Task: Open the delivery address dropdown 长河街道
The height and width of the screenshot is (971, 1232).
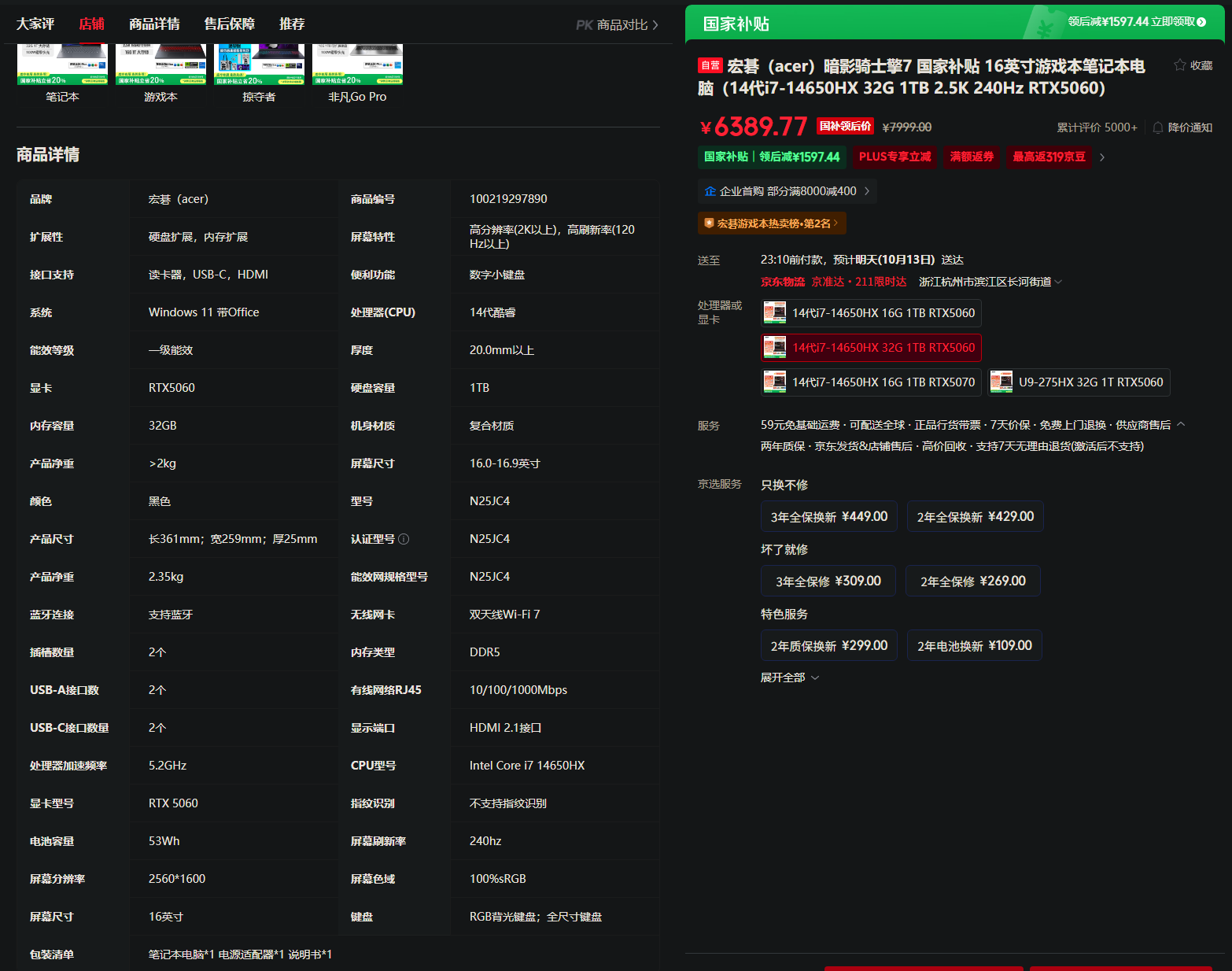Action: coord(990,282)
